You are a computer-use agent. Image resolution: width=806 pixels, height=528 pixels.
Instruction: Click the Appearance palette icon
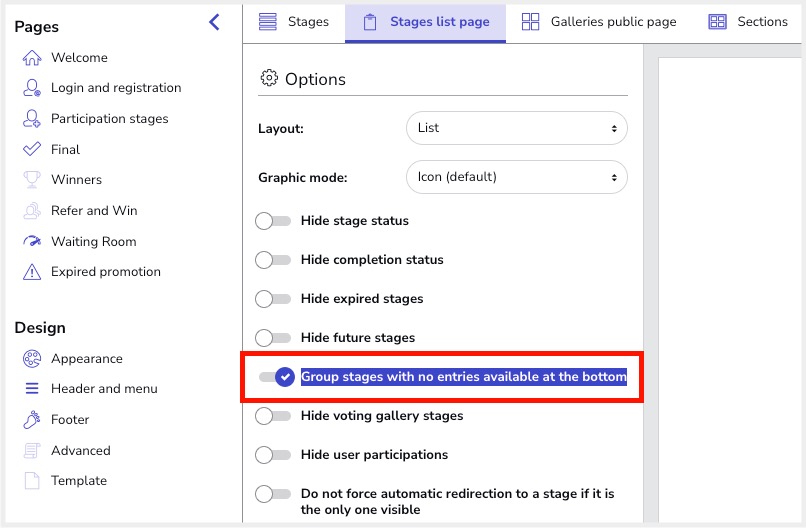32,359
